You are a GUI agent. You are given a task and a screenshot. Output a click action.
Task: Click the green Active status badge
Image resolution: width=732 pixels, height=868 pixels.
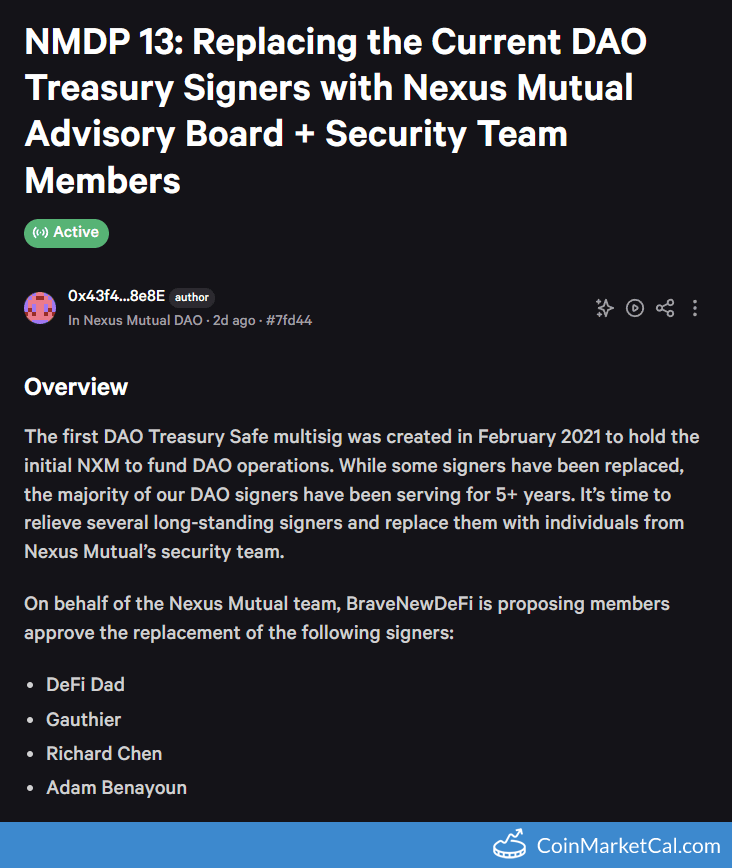click(66, 233)
